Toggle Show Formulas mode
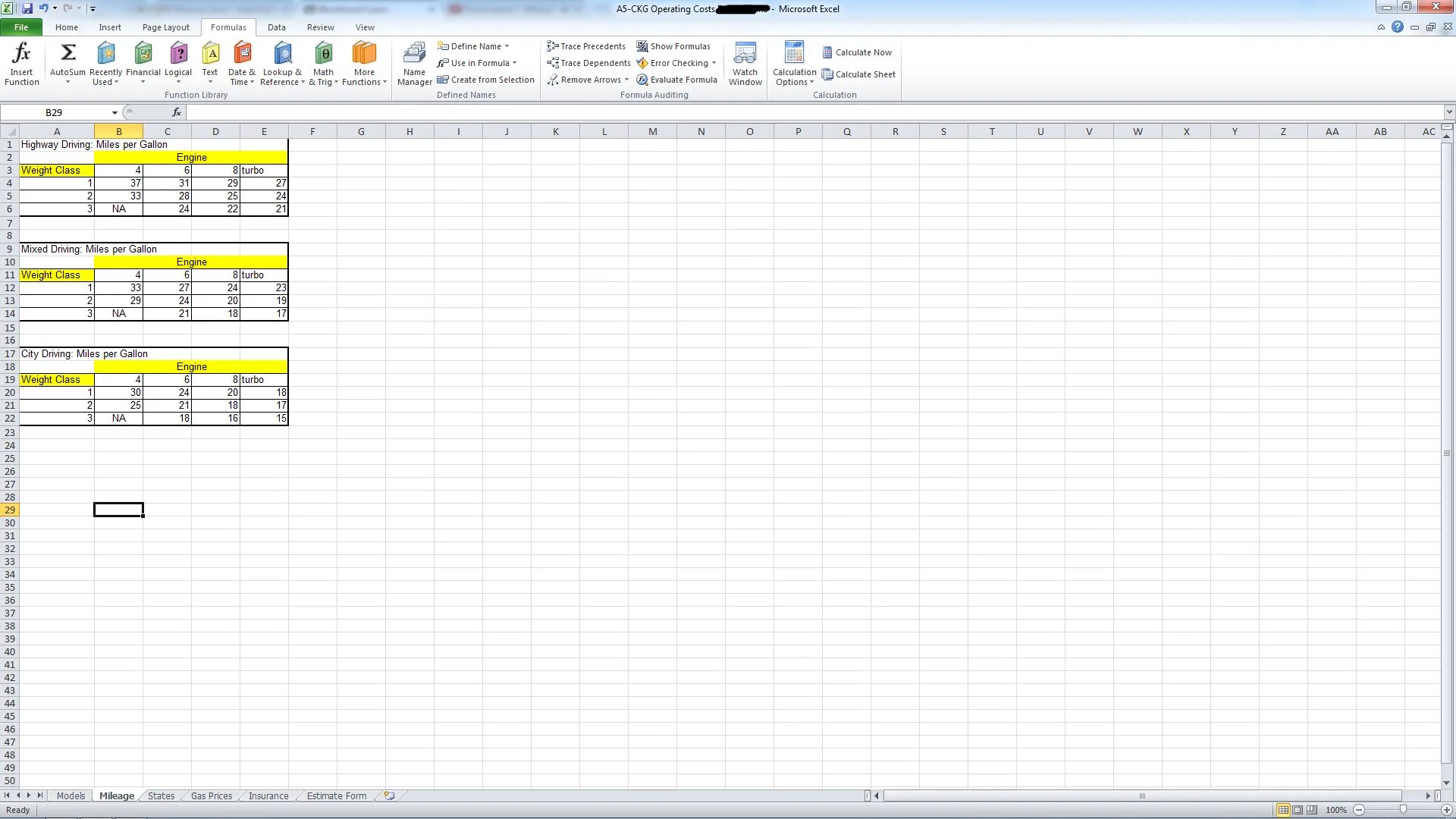This screenshot has width=1456, height=819. click(x=673, y=46)
